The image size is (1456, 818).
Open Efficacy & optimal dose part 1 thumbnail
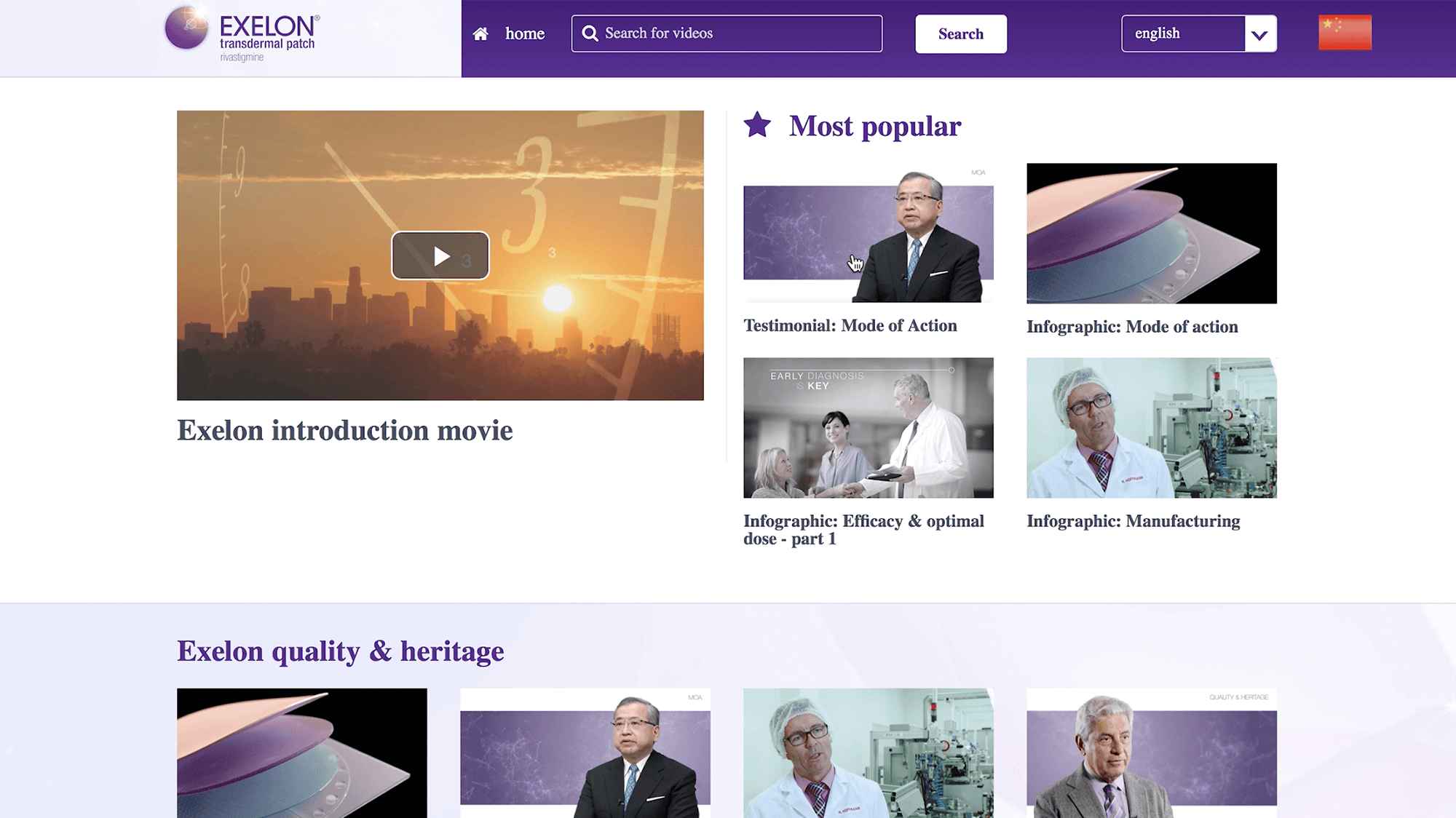coord(869,427)
